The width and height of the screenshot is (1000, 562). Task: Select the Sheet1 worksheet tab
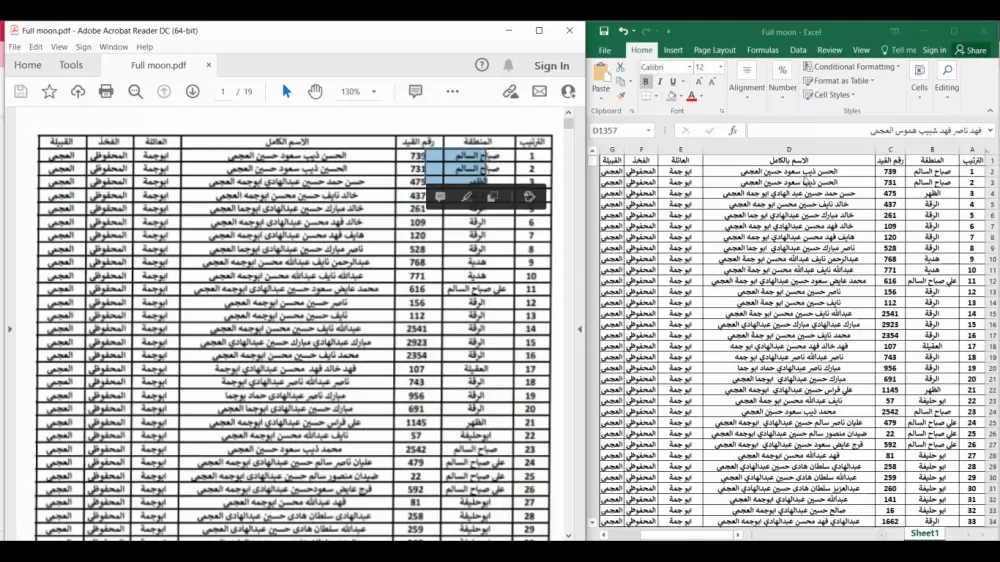point(924,533)
